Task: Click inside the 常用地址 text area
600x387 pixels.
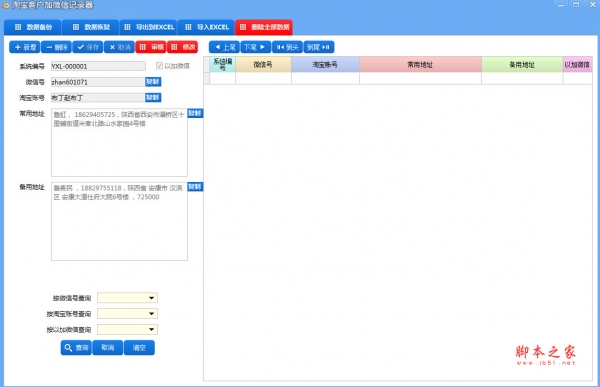Action: tap(119, 142)
